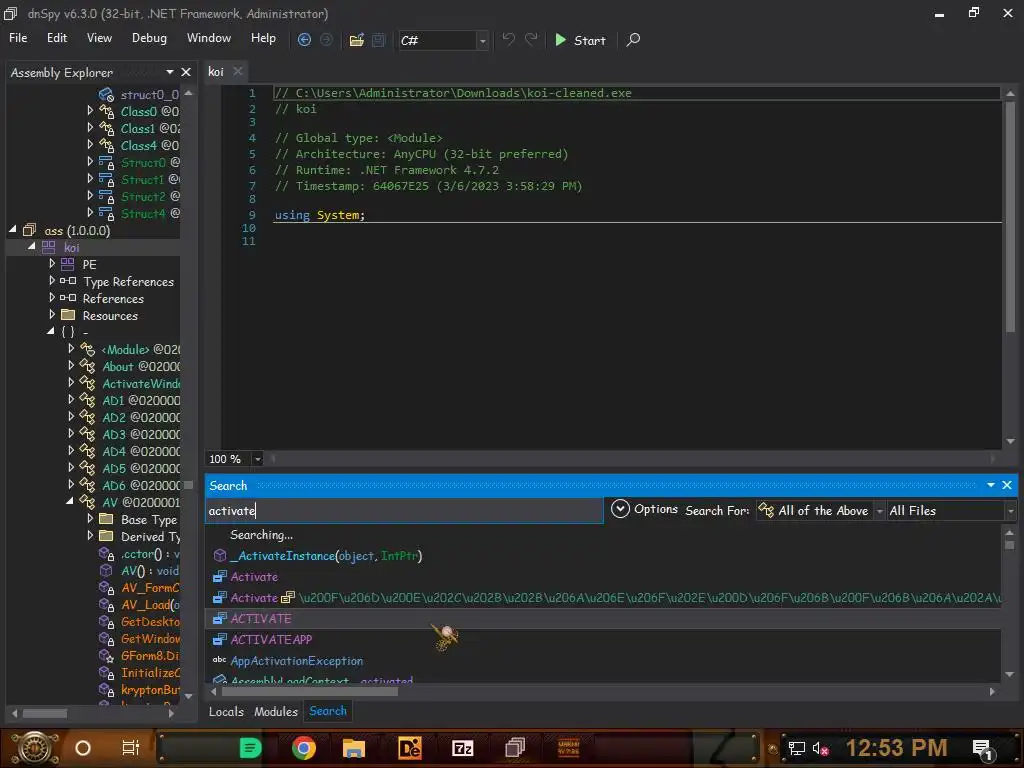Select the highlighted ACTIVATE result icon

pyautogui.click(x=220, y=618)
